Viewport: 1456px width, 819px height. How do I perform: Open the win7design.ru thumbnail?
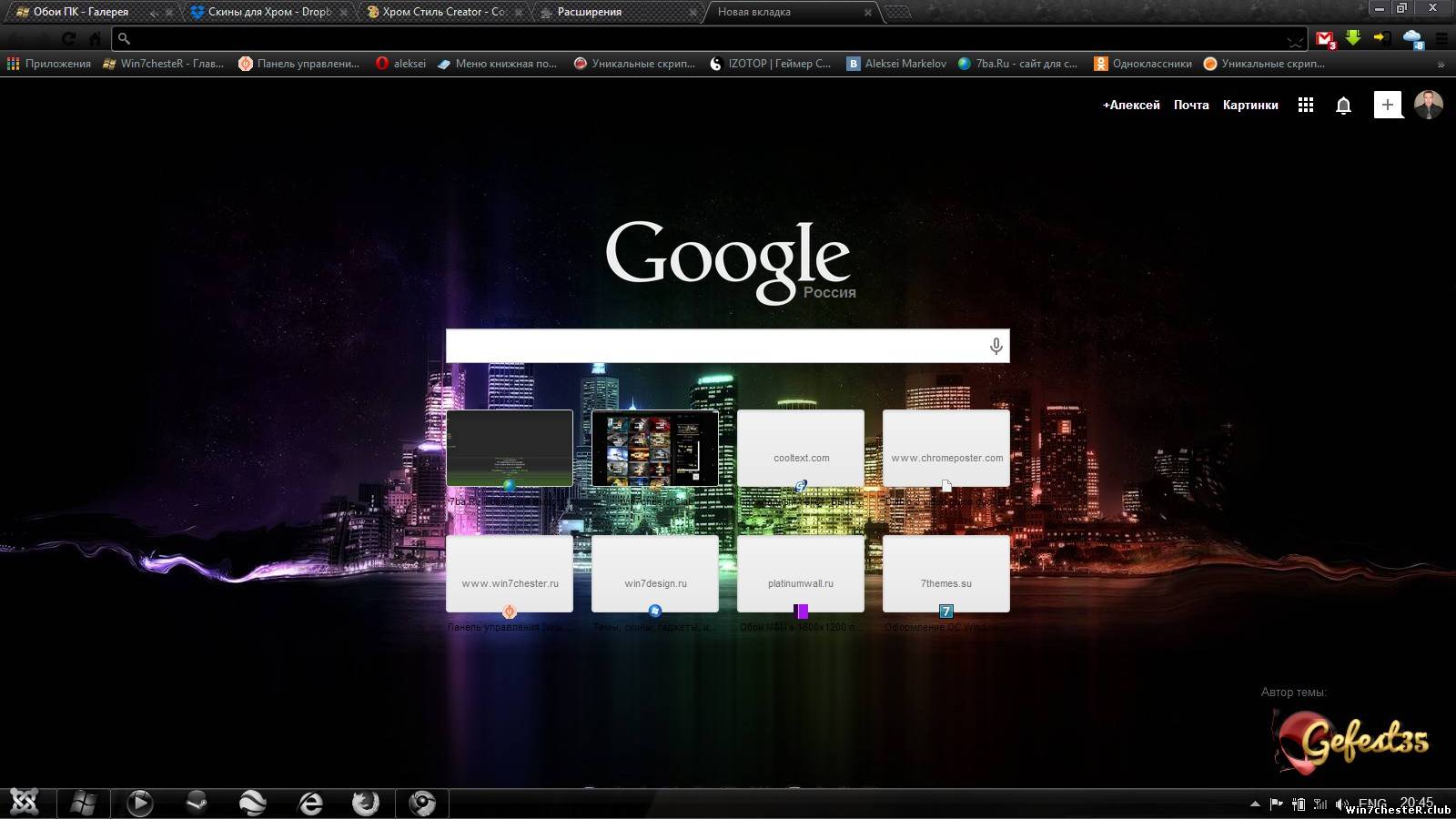(x=655, y=573)
